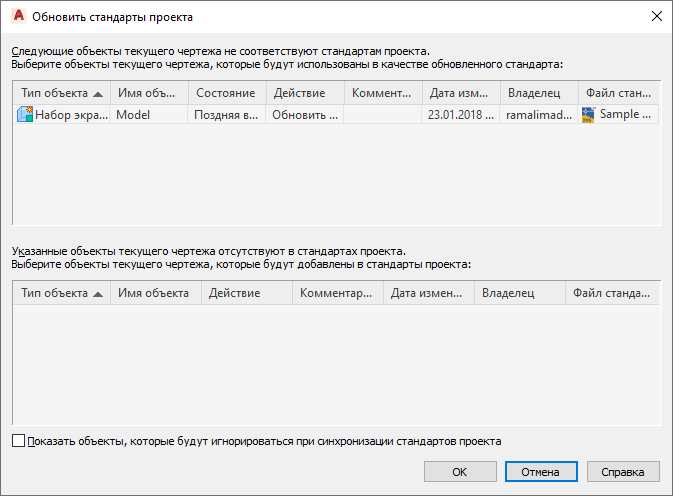Open the Обновить action cell dropdown
The width and height of the screenshot is (673, 496).
coord(304,115)
